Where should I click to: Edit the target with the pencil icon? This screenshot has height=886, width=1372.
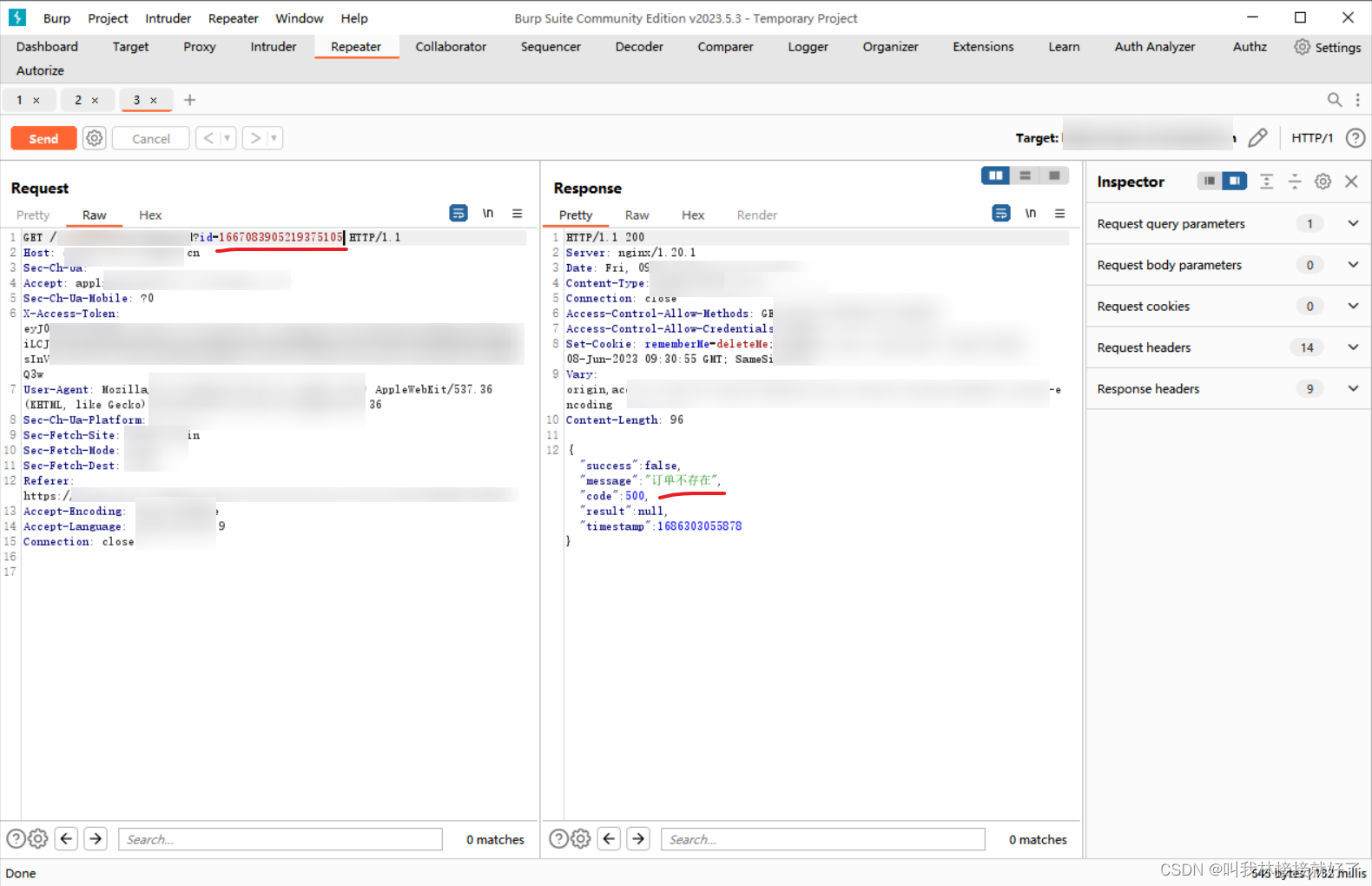1257,138
